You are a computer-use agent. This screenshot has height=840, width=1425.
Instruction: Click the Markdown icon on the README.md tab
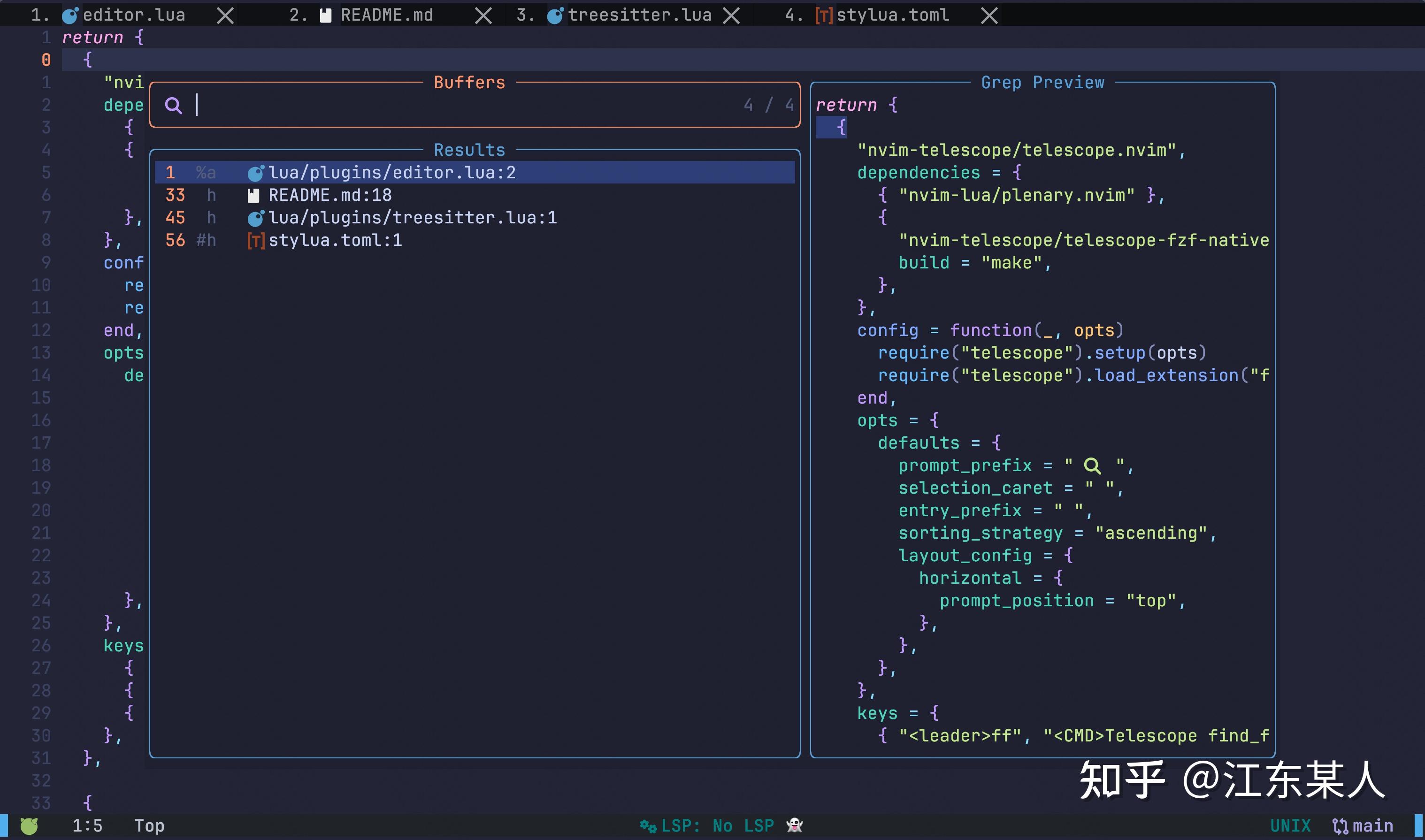[x=326, y=15]
